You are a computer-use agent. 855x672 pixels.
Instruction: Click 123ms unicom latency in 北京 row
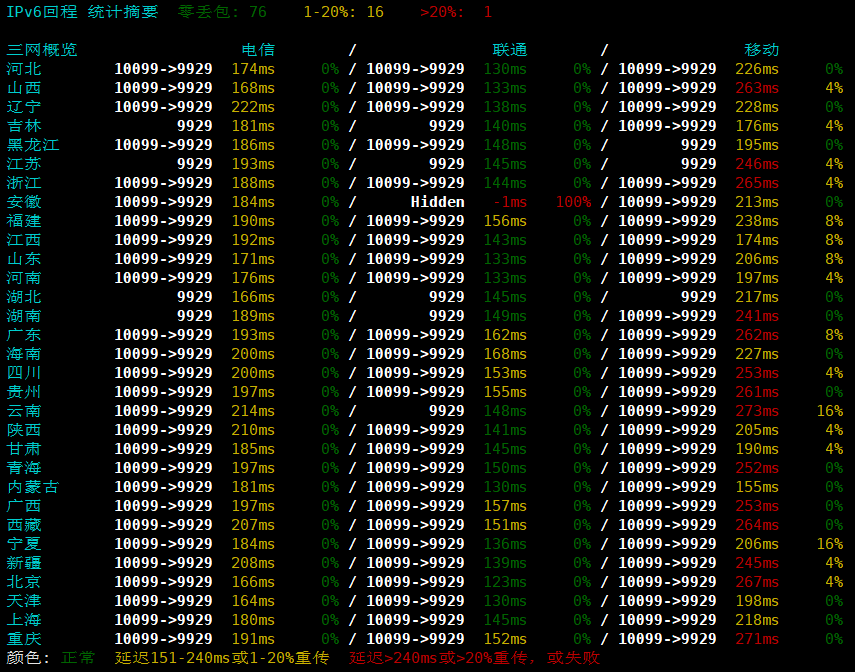505,582
